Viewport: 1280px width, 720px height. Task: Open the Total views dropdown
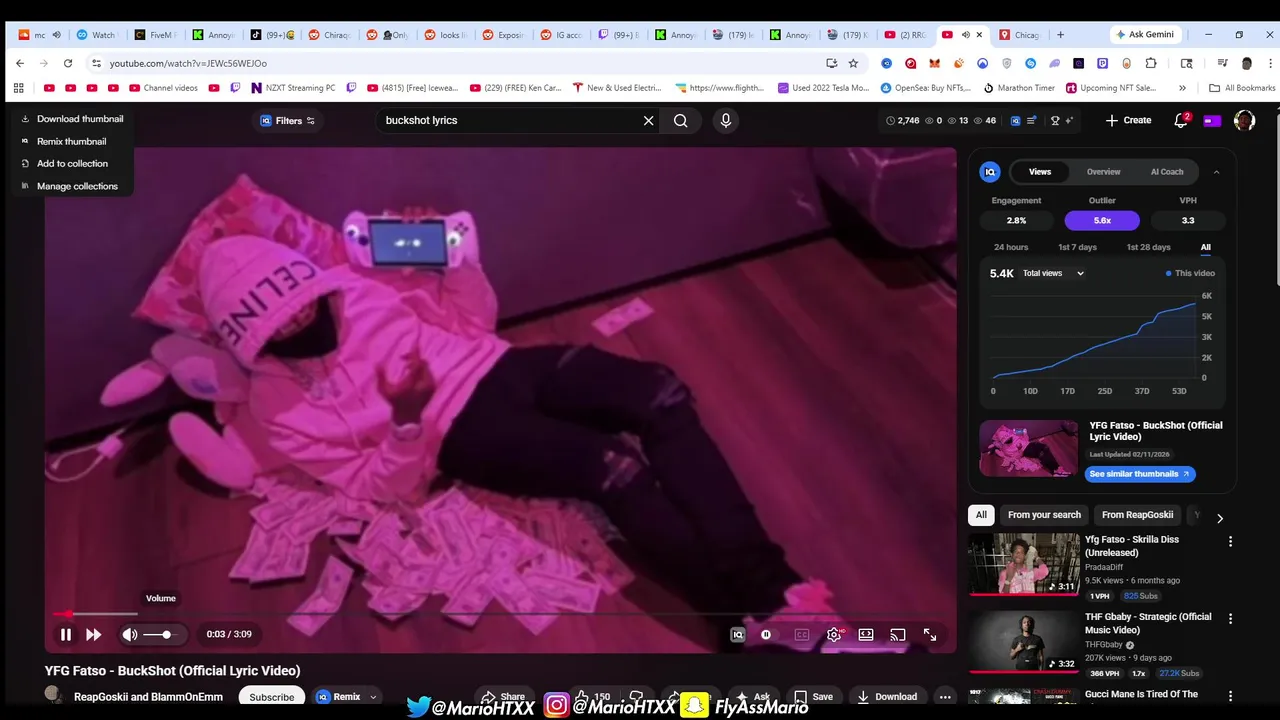tap(1053, 273)
